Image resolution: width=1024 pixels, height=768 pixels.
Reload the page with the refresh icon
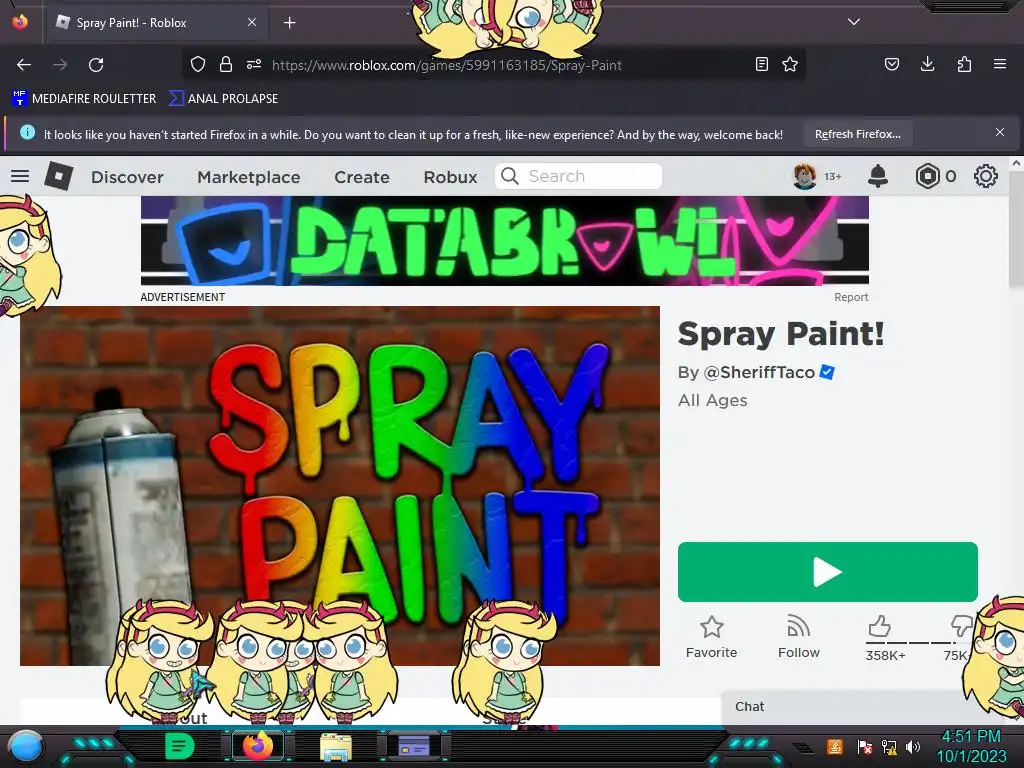[96, 65]
